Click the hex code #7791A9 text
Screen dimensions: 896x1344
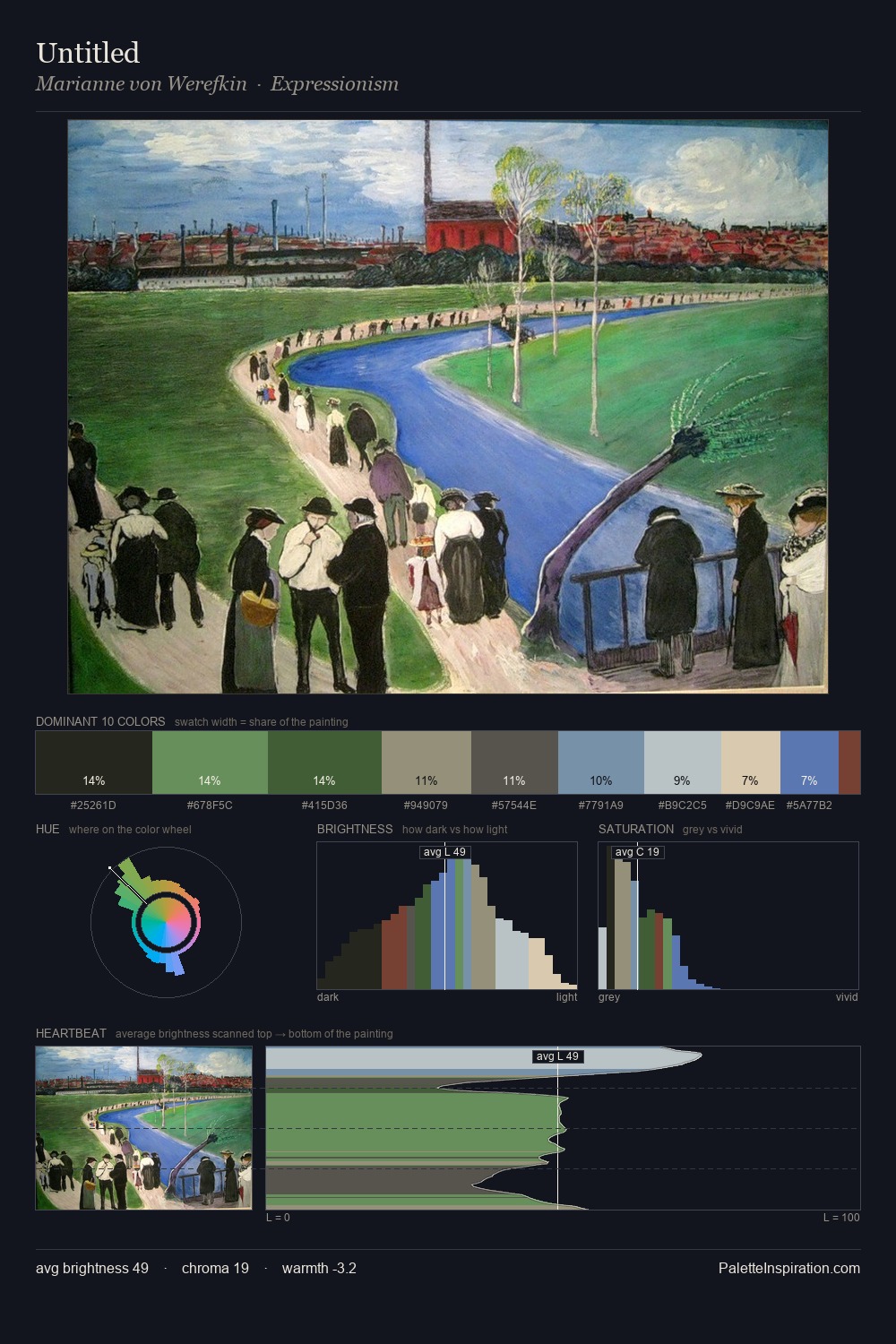pos(601,805)
